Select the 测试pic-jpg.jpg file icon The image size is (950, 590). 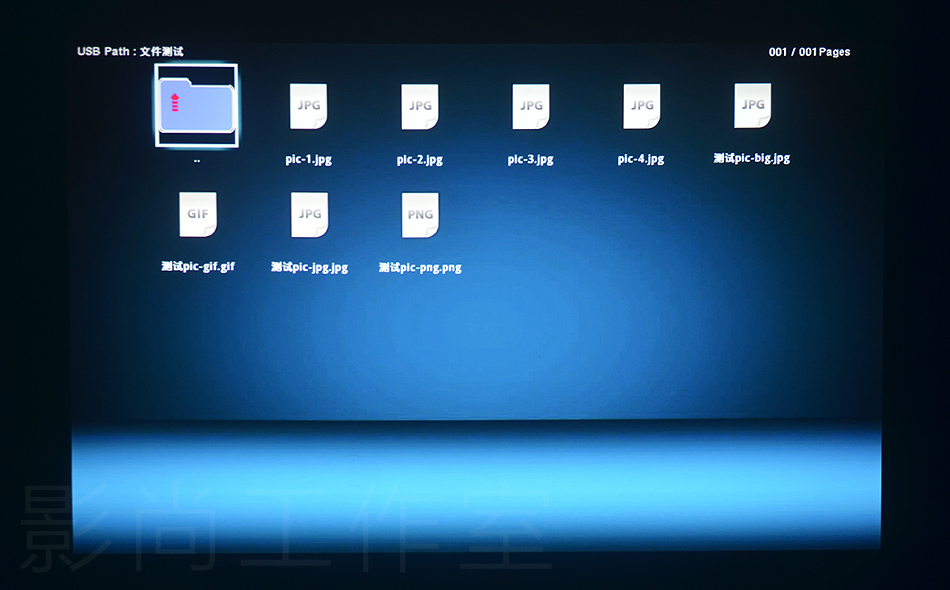[309, 215]
